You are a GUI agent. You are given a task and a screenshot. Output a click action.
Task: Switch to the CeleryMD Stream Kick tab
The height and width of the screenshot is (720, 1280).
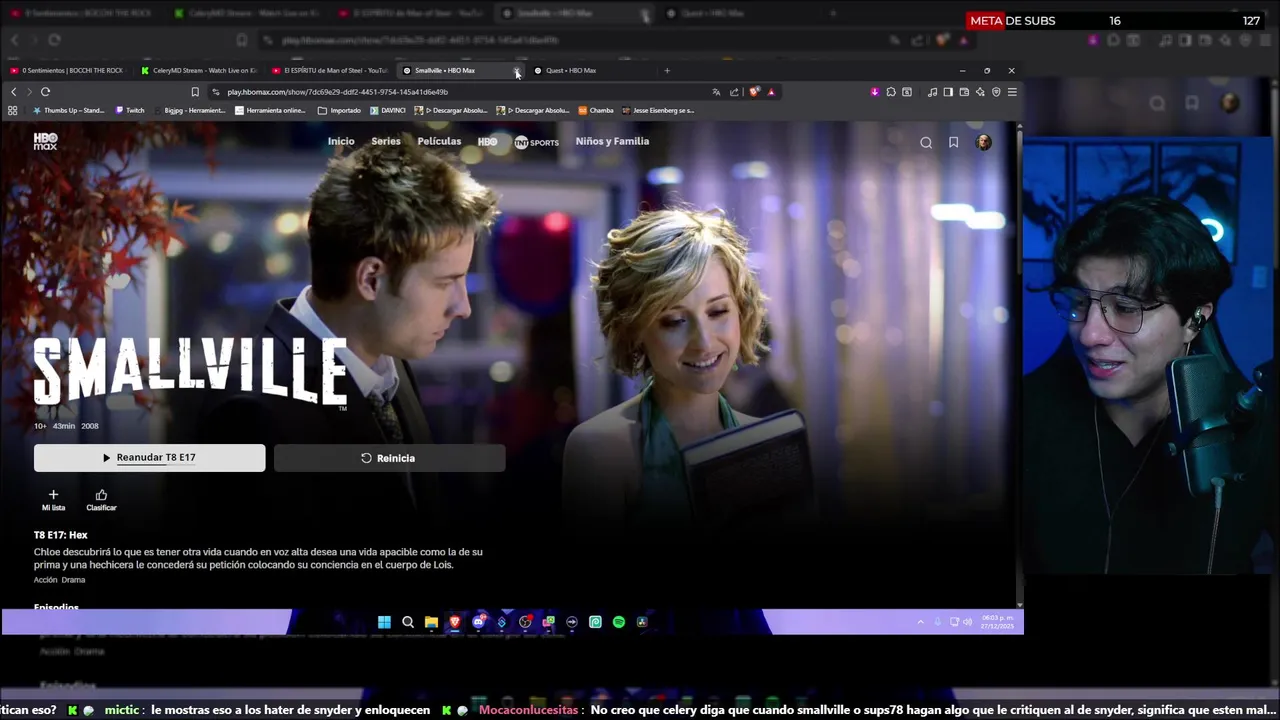tap(198, 70)
